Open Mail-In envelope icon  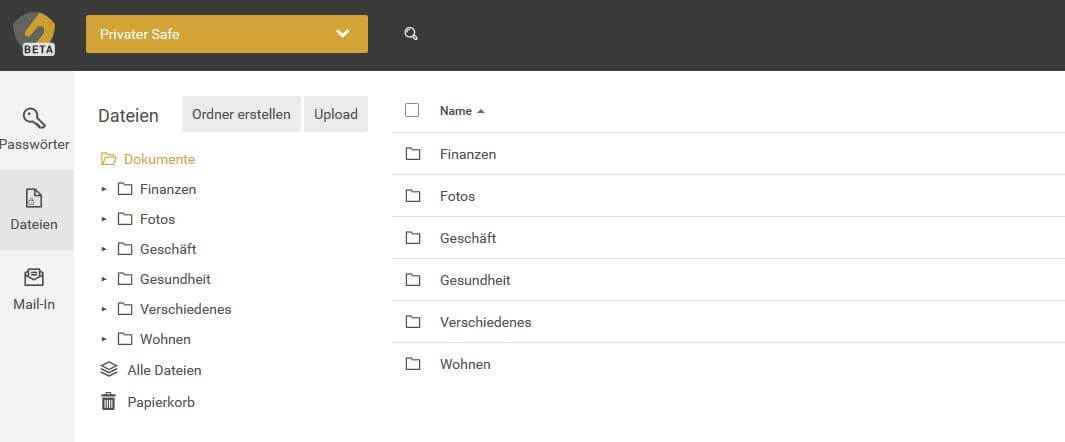click(34, 278)
